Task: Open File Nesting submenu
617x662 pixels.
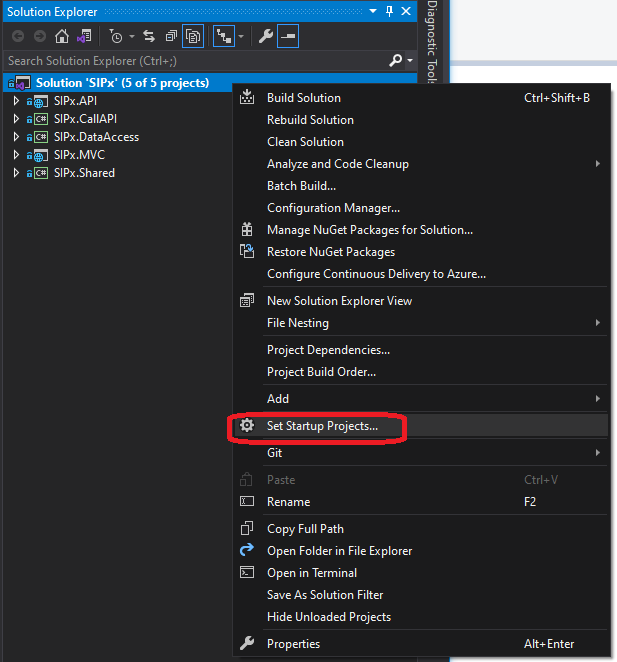Action: point(421,323)
